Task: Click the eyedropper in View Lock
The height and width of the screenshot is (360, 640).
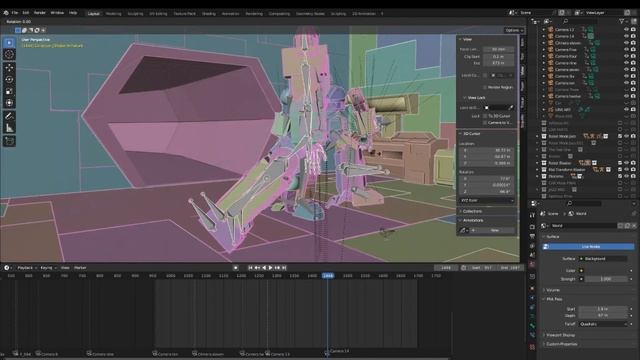Action: pyautogui.click(x=511, y=108)
